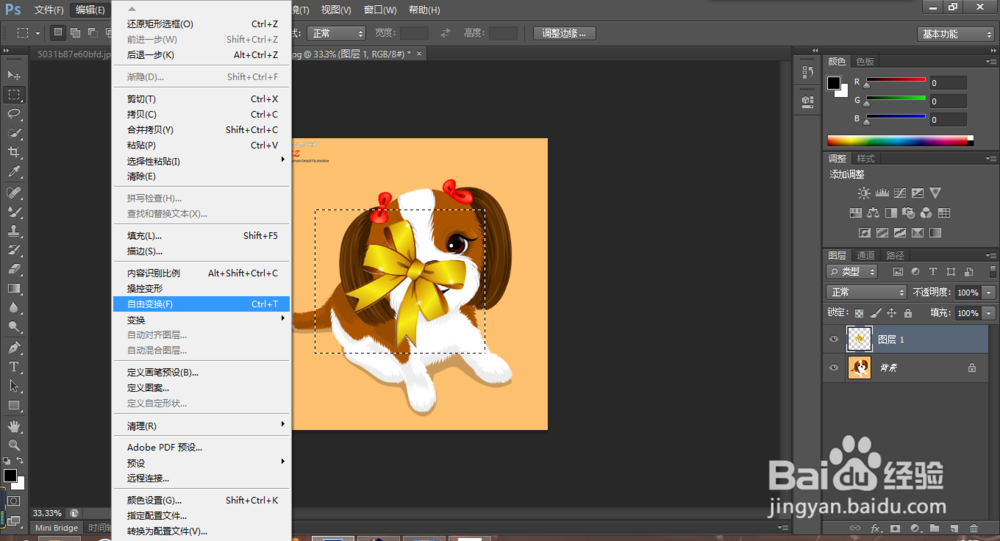
Task: Toggle the layer filter switch
Action: pyautogui.click(x=992, y=272)
